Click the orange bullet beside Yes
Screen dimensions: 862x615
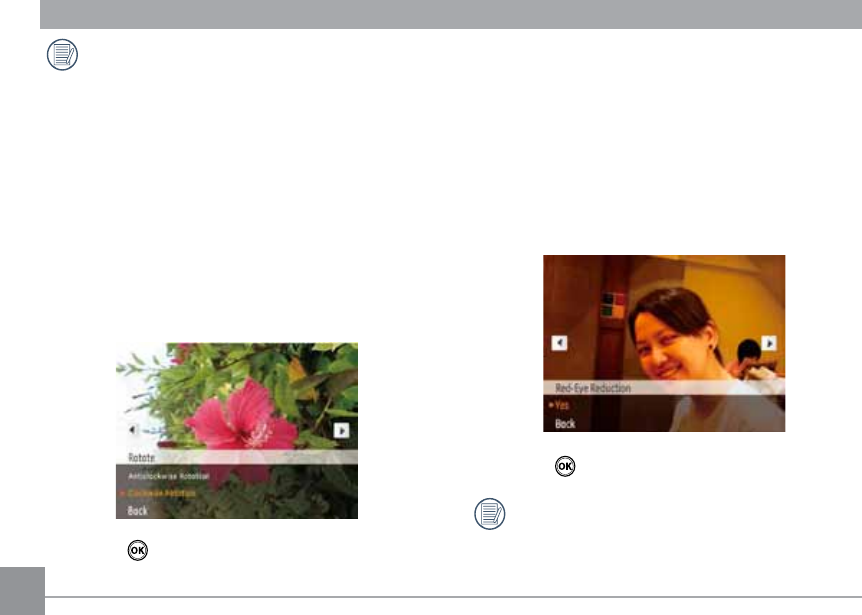[551, 405]
